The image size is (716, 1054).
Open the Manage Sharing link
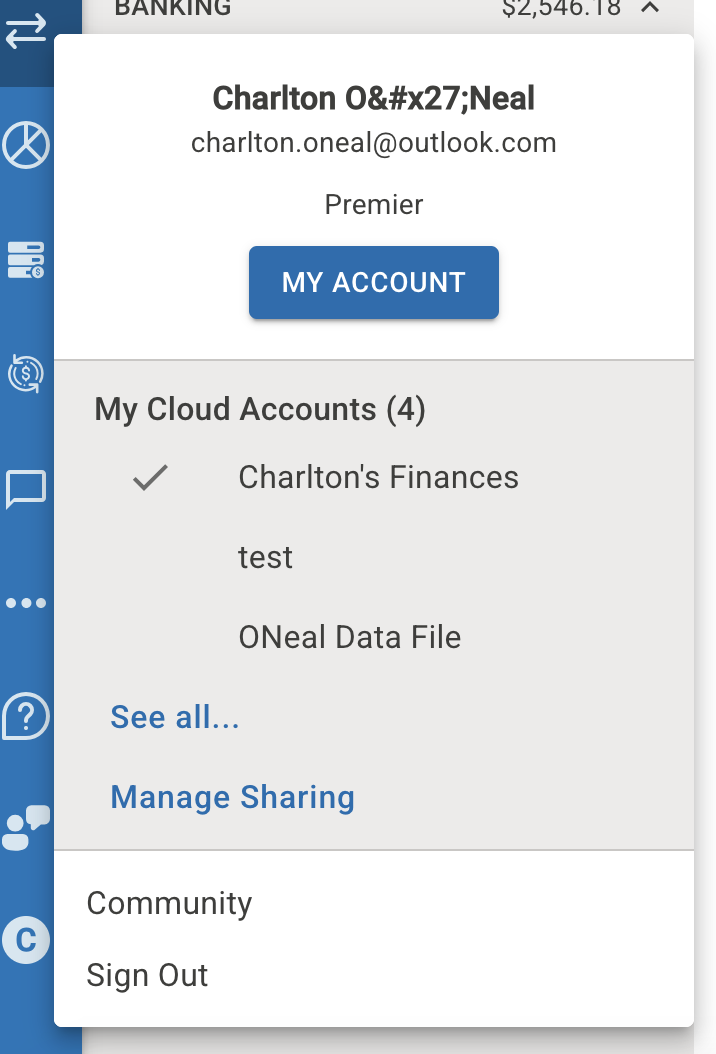(233, 797)
